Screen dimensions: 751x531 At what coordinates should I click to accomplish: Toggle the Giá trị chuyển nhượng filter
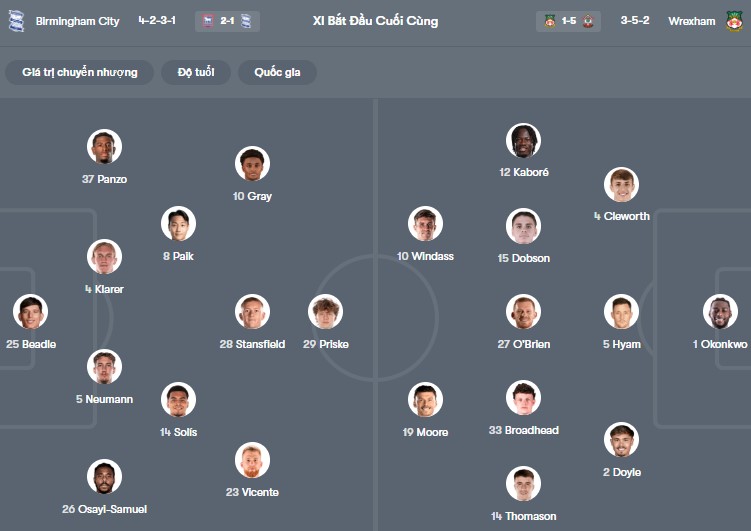(80, 72)
